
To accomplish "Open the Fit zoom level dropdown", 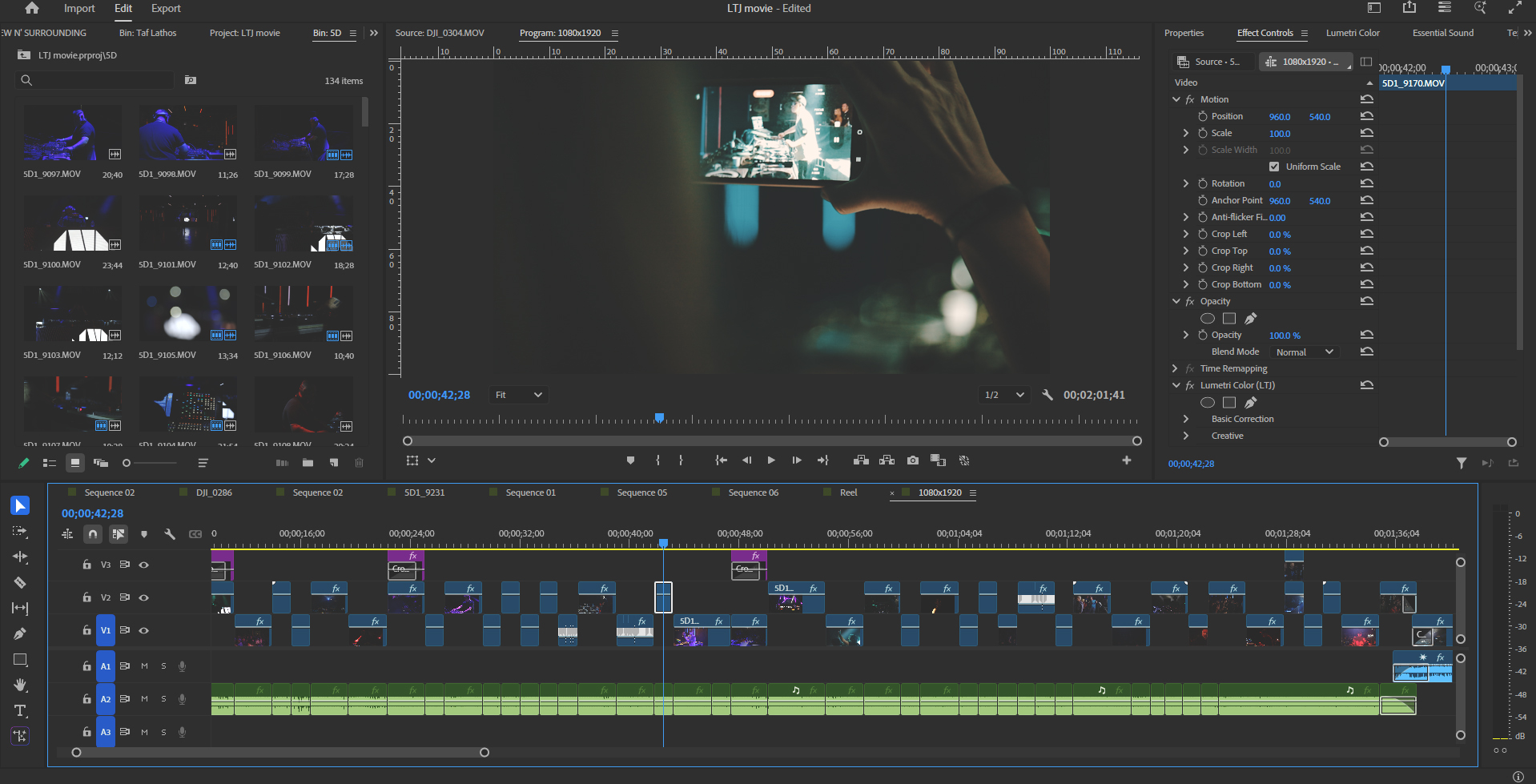I will [518, 394].
